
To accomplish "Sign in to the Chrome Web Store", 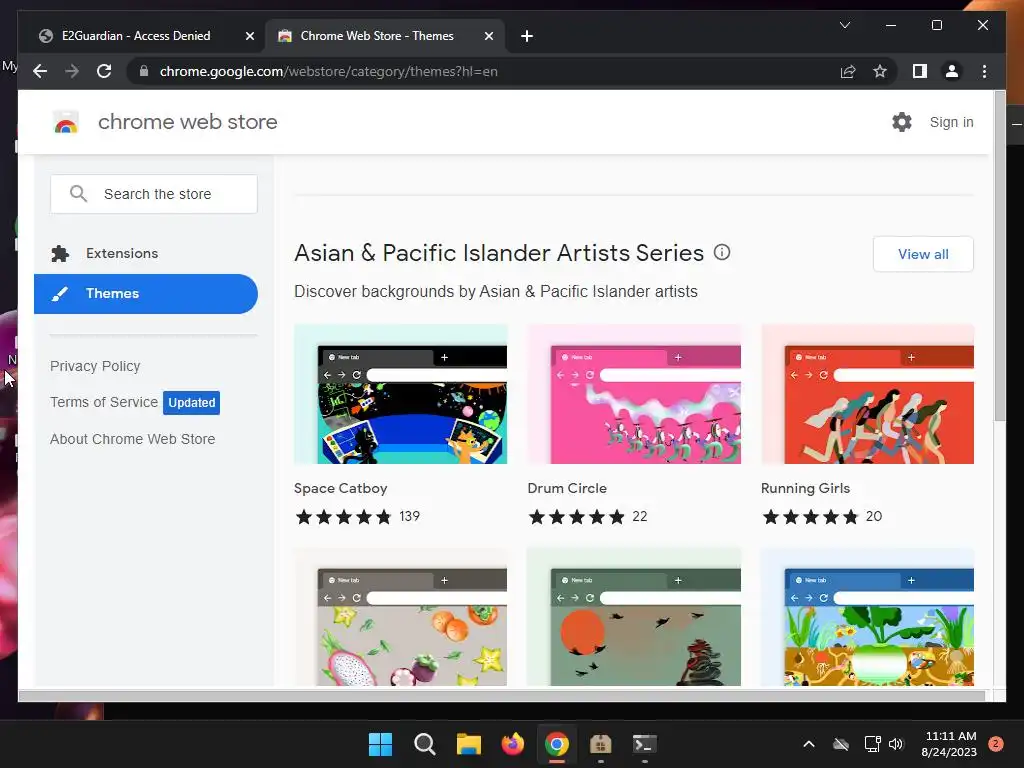I will tap(952, 122).
